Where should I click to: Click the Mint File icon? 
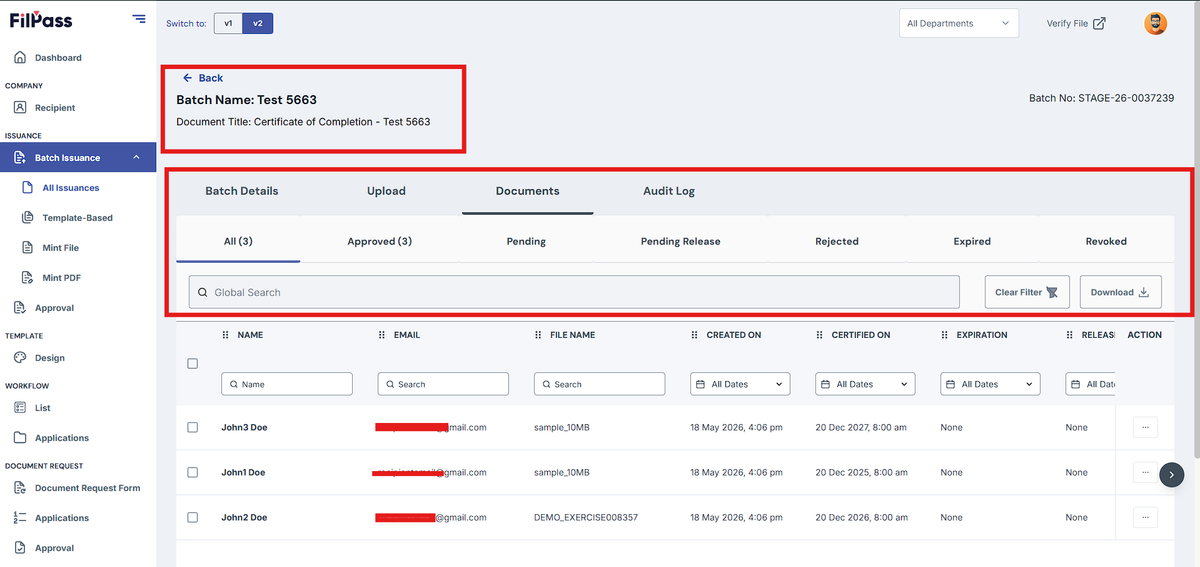(27, 248)
